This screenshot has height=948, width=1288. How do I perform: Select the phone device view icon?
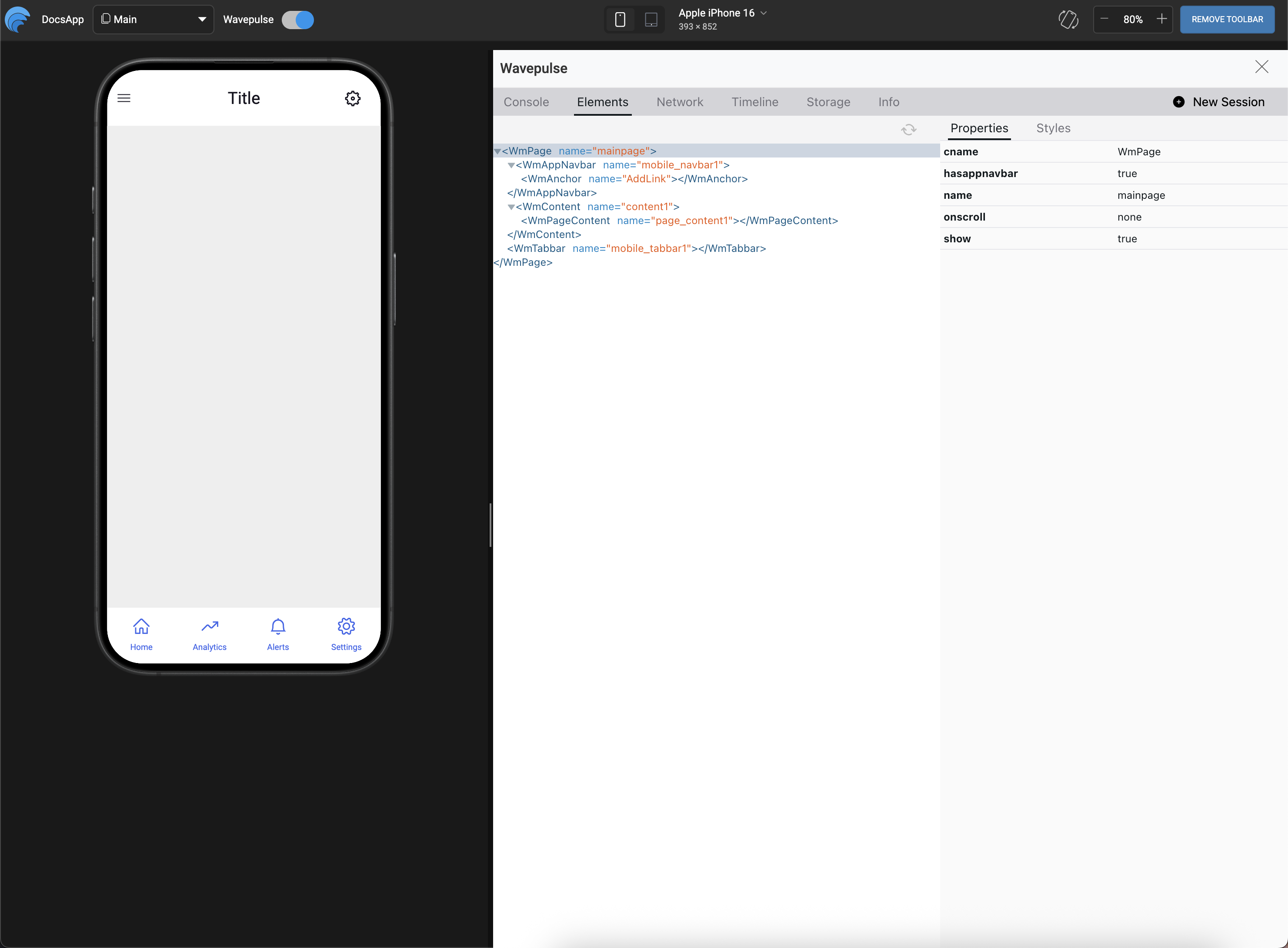[x=620, y=20]
